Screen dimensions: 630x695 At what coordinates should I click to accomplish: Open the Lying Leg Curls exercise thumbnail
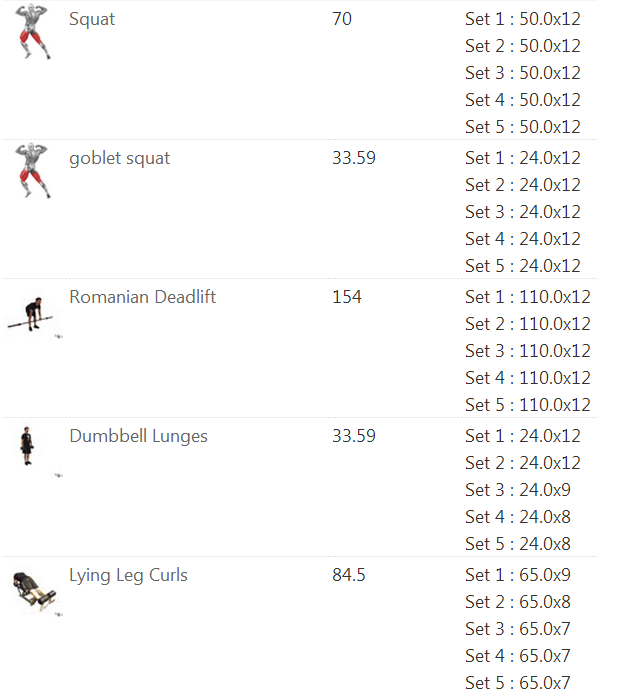click(34, 590)
